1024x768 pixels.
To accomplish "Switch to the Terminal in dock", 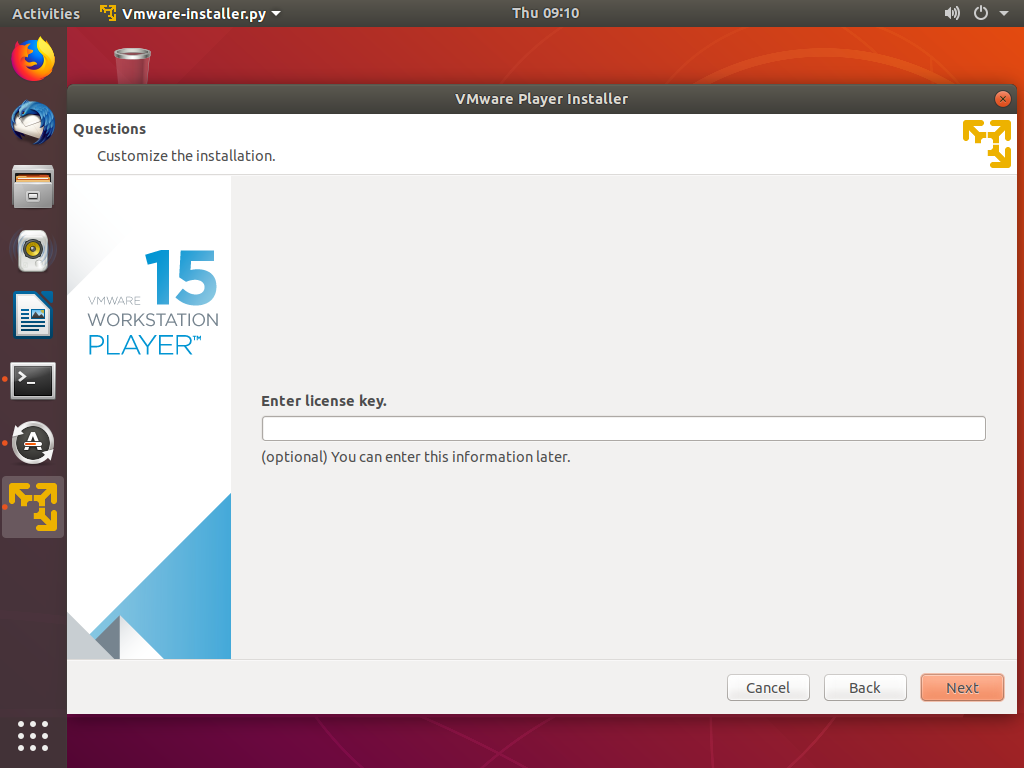I will pyautogui.click(x=33, y=380).
